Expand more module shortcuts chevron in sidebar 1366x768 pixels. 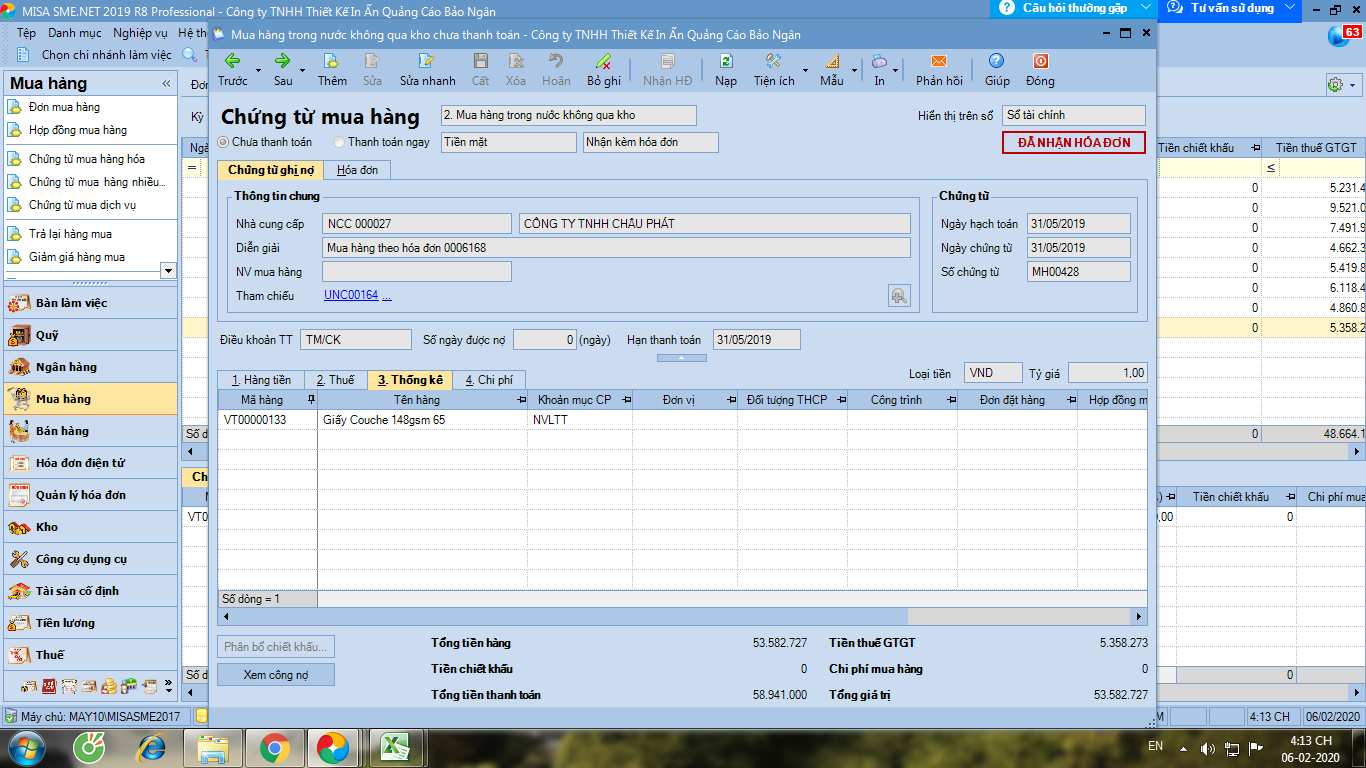[x=168, y=687]
